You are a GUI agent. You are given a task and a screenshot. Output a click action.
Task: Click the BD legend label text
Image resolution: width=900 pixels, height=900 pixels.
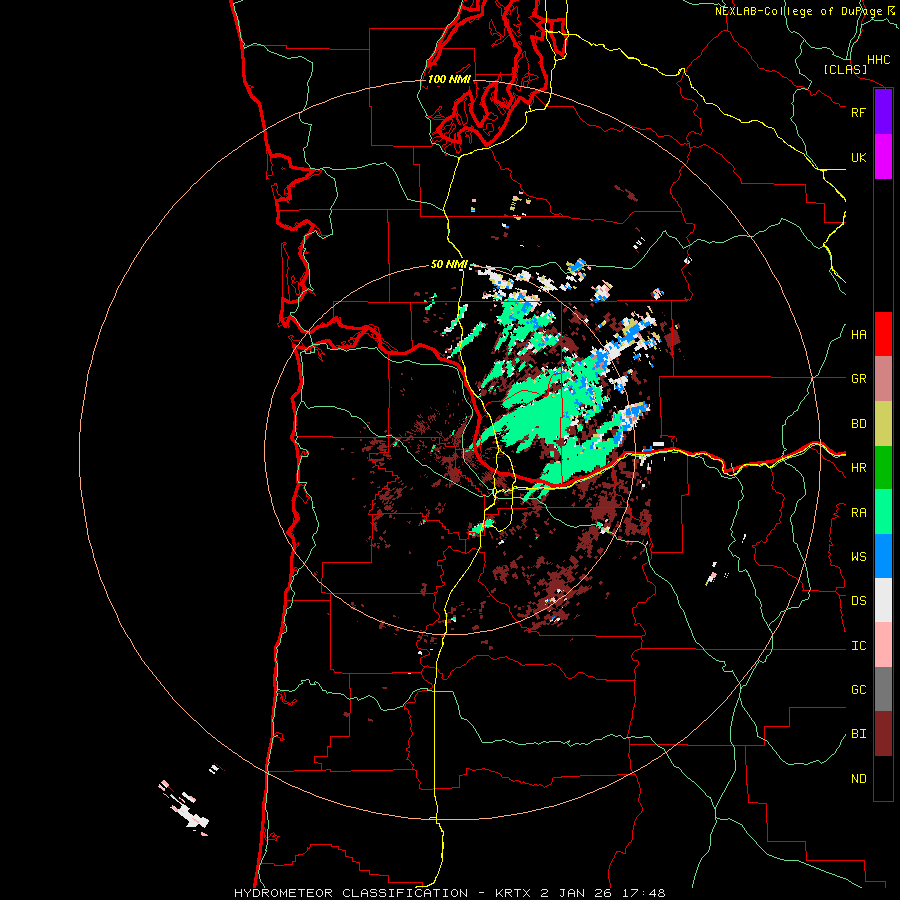click(x=858, y=424)
